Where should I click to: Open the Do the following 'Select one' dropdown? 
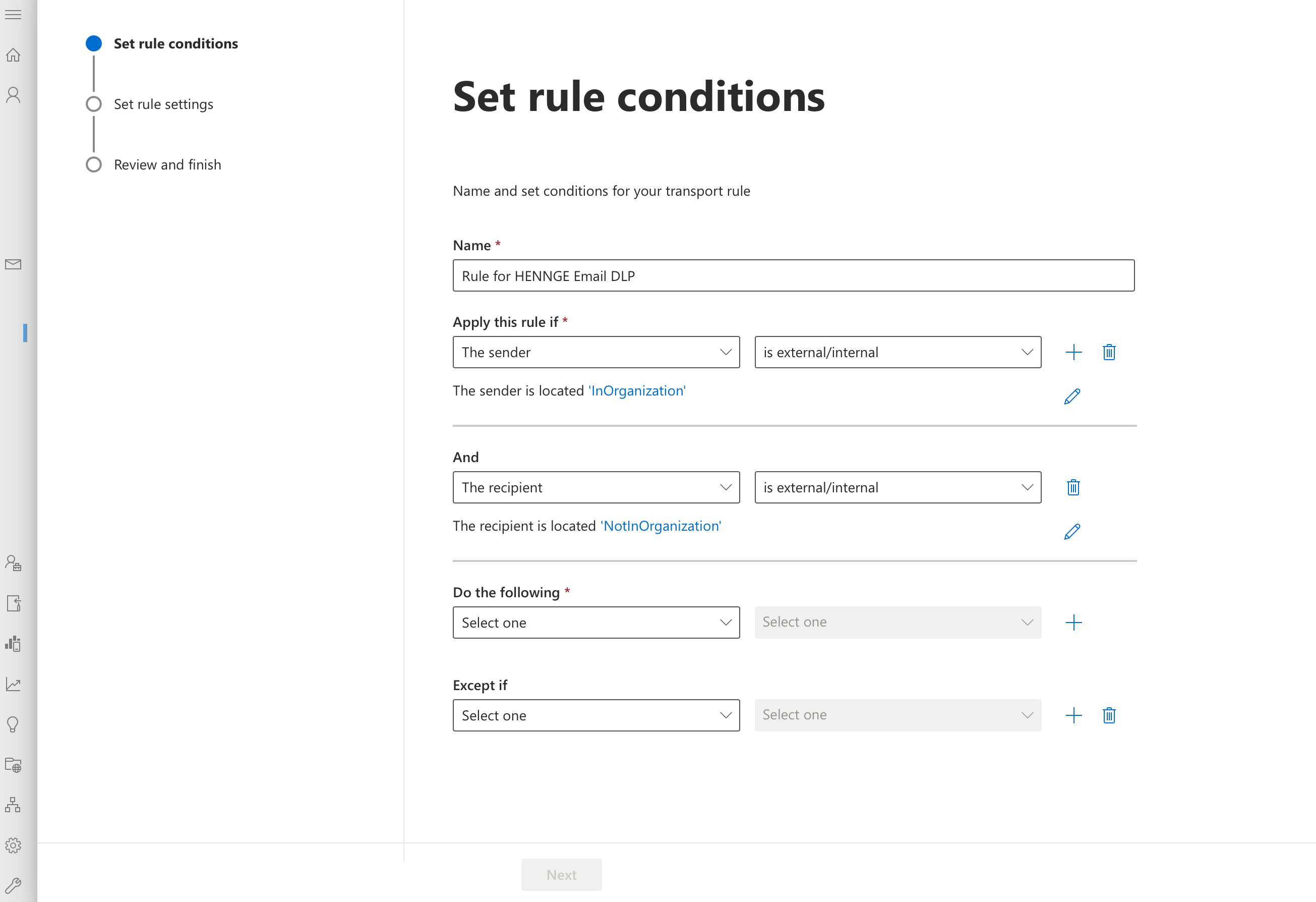tap(596, 623)
